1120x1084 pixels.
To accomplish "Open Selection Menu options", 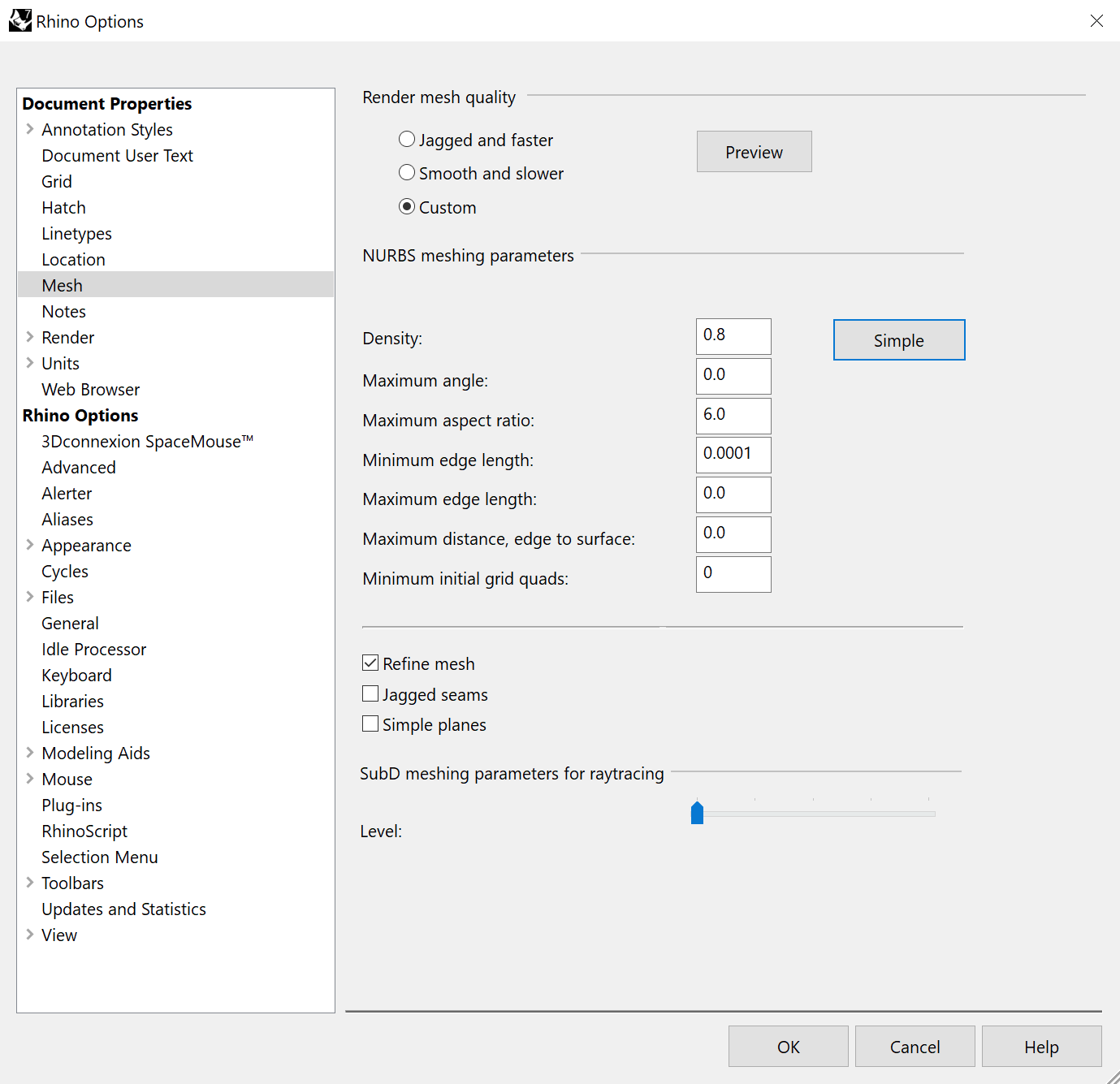I will pos(100,857).
